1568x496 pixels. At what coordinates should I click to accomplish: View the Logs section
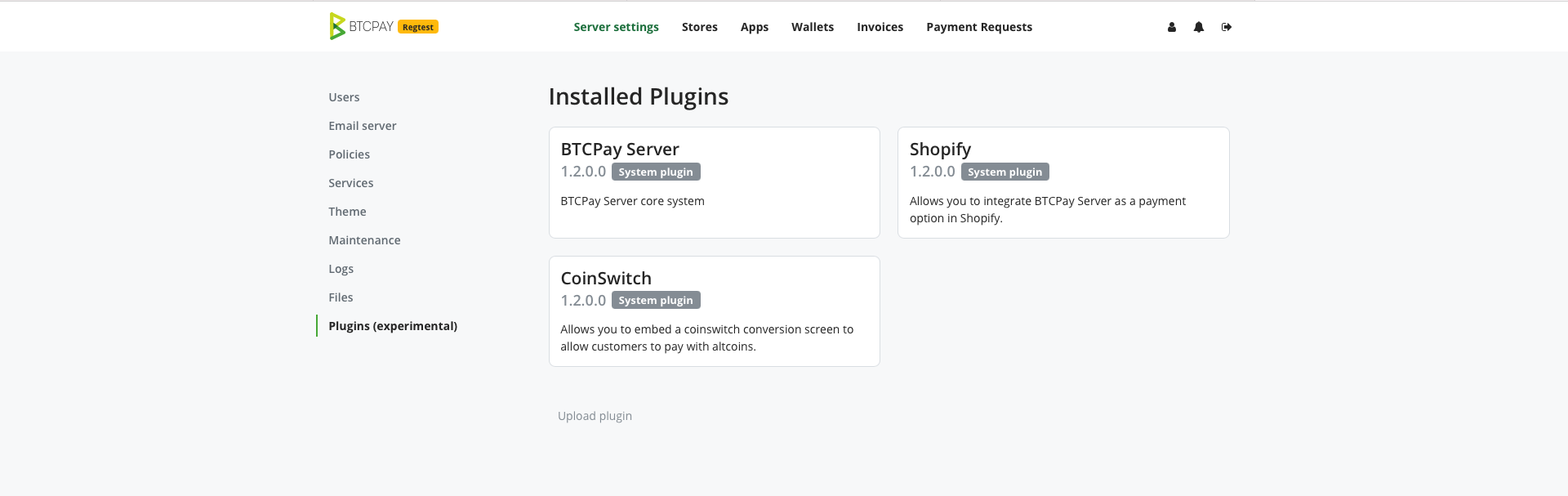pos(341,269)
